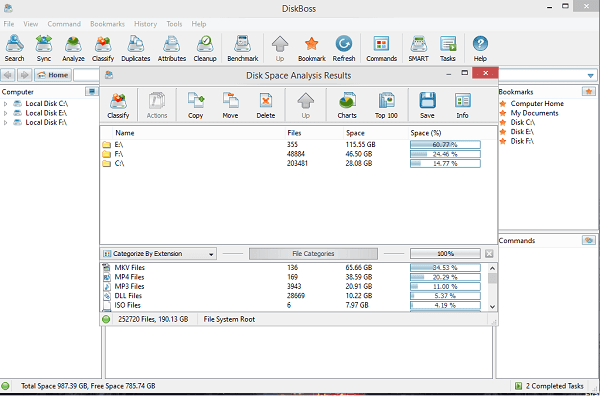This screenshot has height=396, width=600.
Task: Open the Help menu
Action: (x=199, y=24)
